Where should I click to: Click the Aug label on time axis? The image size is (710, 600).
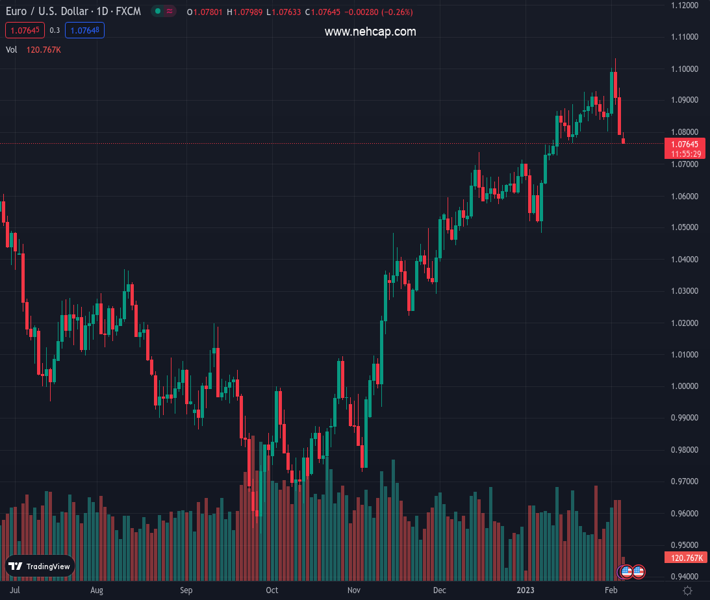click(96, 591)
